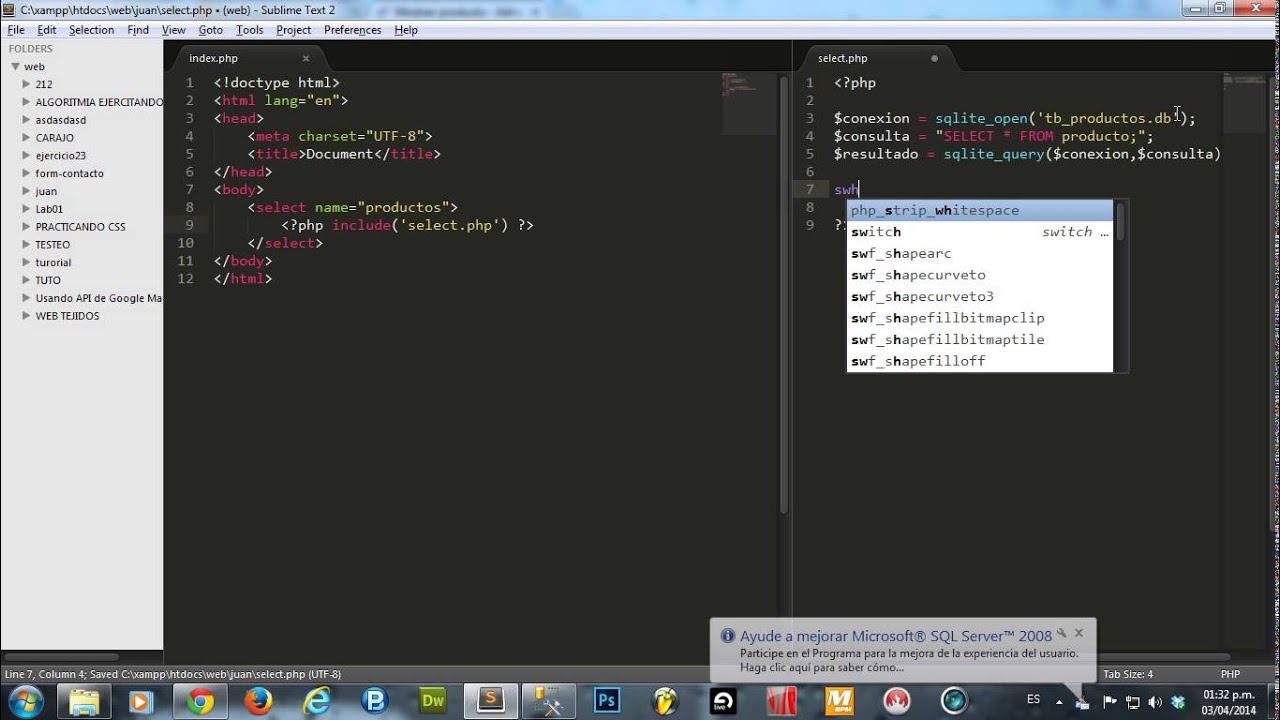
Task: Open Dropbox tray icon
Action: 1177,701
